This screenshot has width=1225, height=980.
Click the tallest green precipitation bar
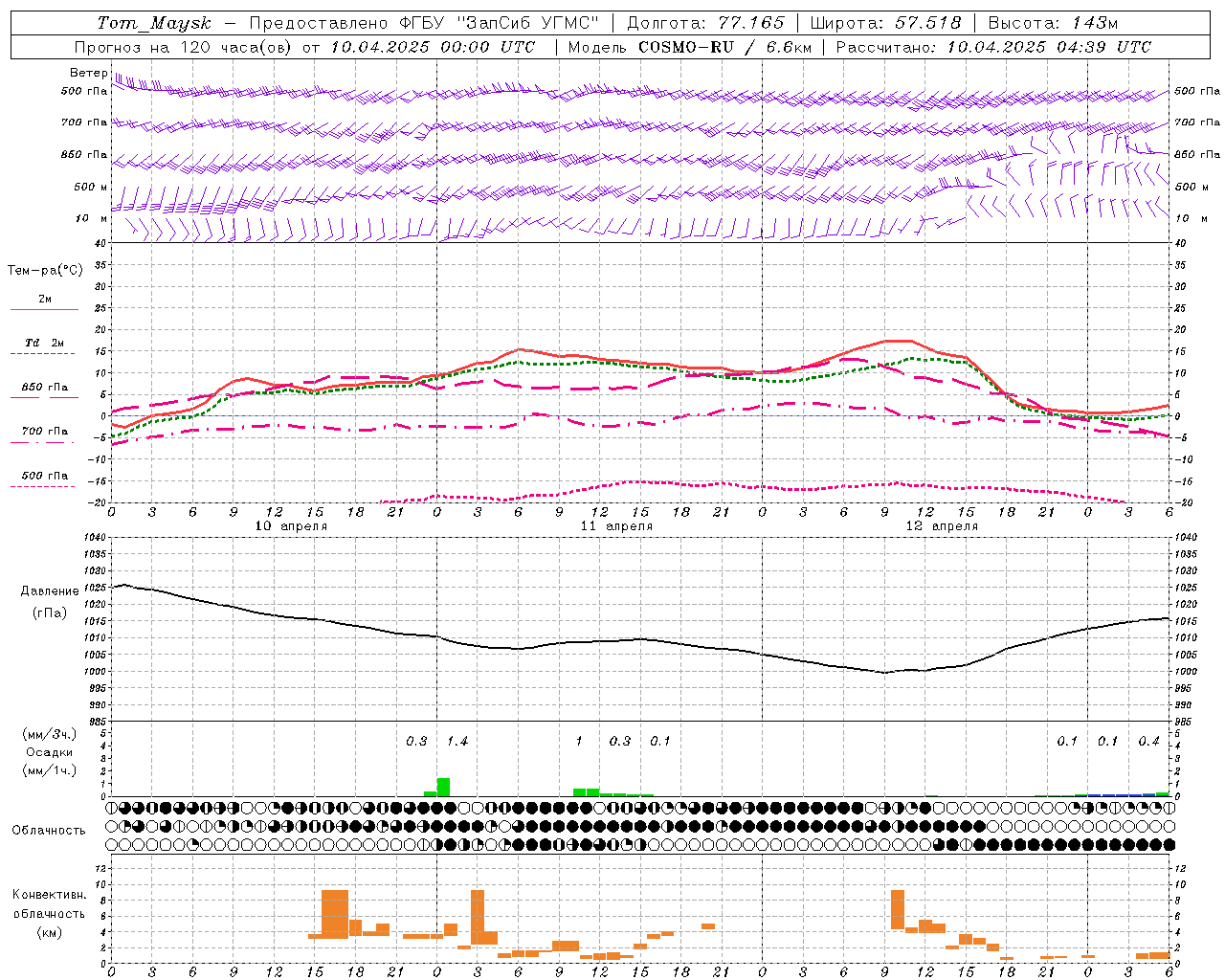coord(443,787)
